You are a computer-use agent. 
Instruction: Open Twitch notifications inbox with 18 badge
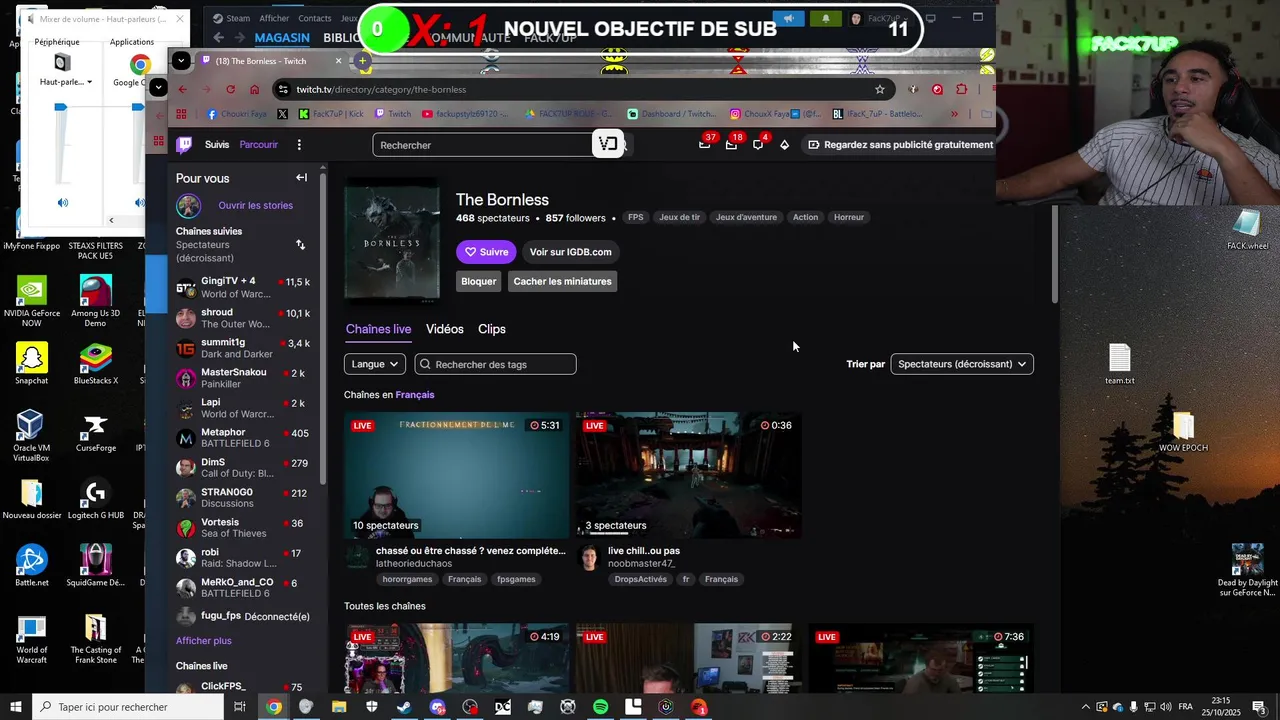pyautogui.click(x=731, y=144)
